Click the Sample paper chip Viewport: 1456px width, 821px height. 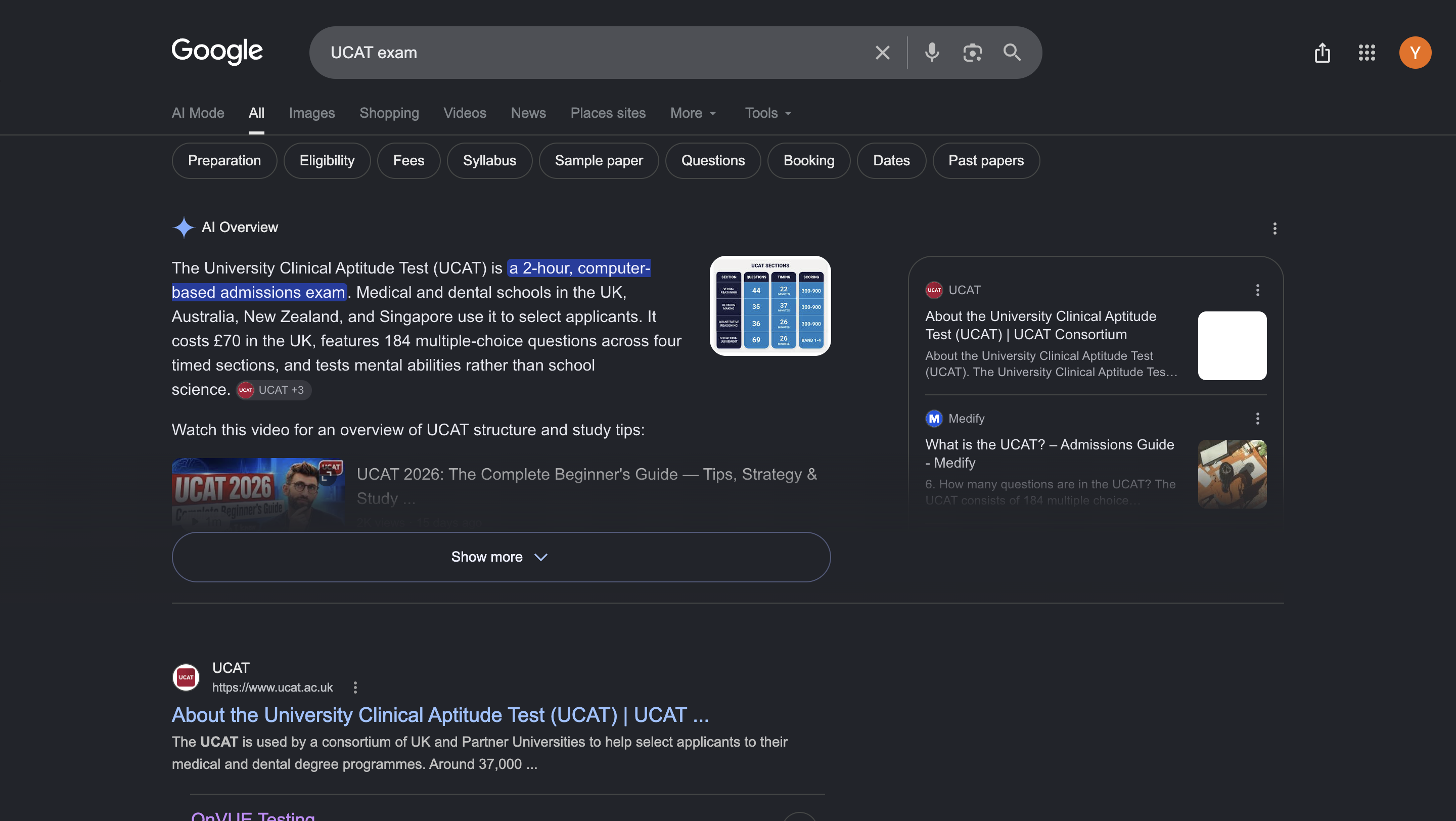(x=599, y=160)
